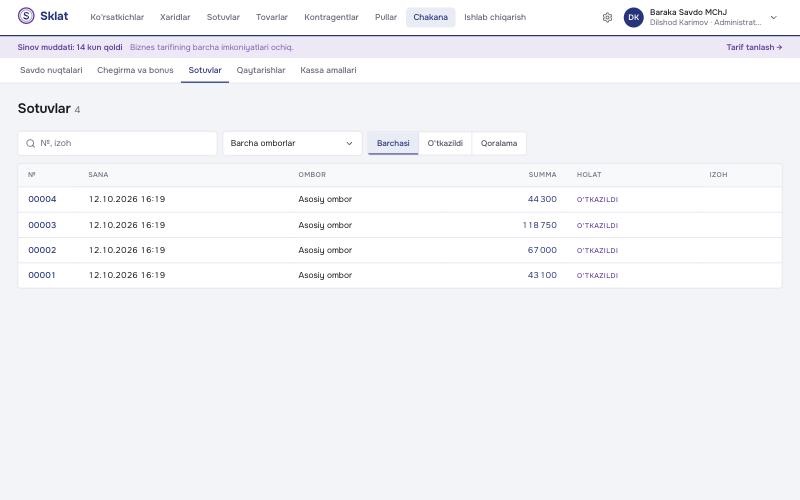Screen dimensions: 800x500
Task: Open Sotuvlar in top navigation
Action: [223, 17]
